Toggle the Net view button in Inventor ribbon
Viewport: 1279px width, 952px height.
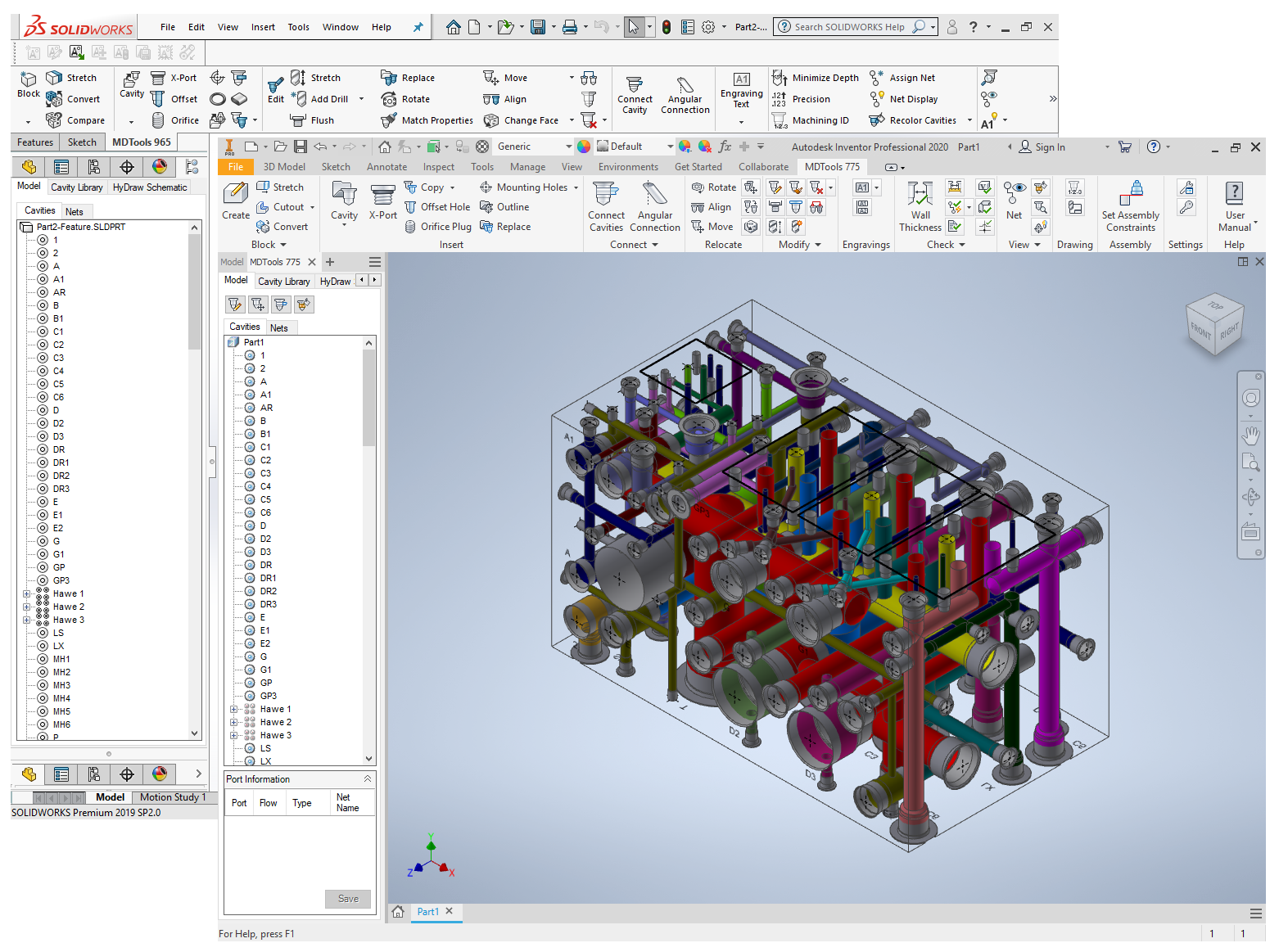tap(1014, 201)
